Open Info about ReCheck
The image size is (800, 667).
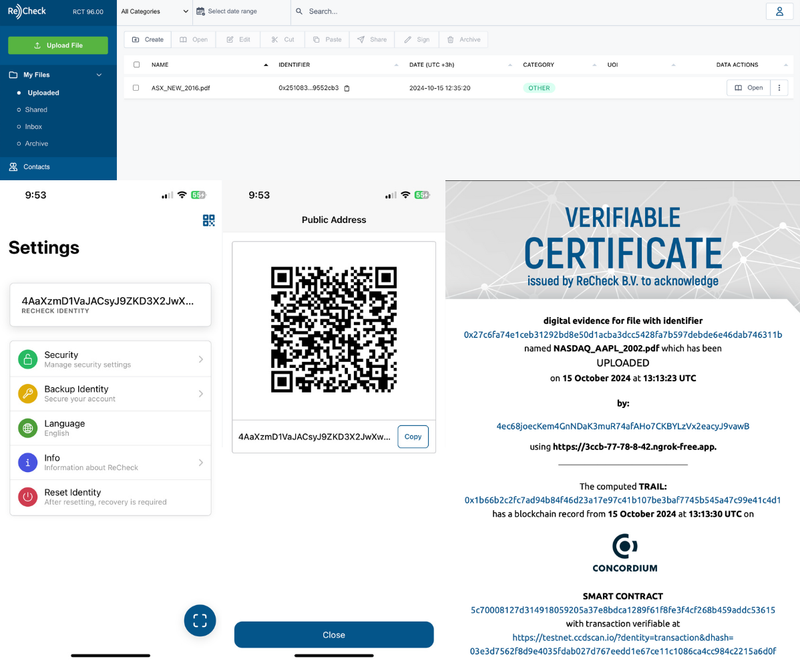click(110, 462)
